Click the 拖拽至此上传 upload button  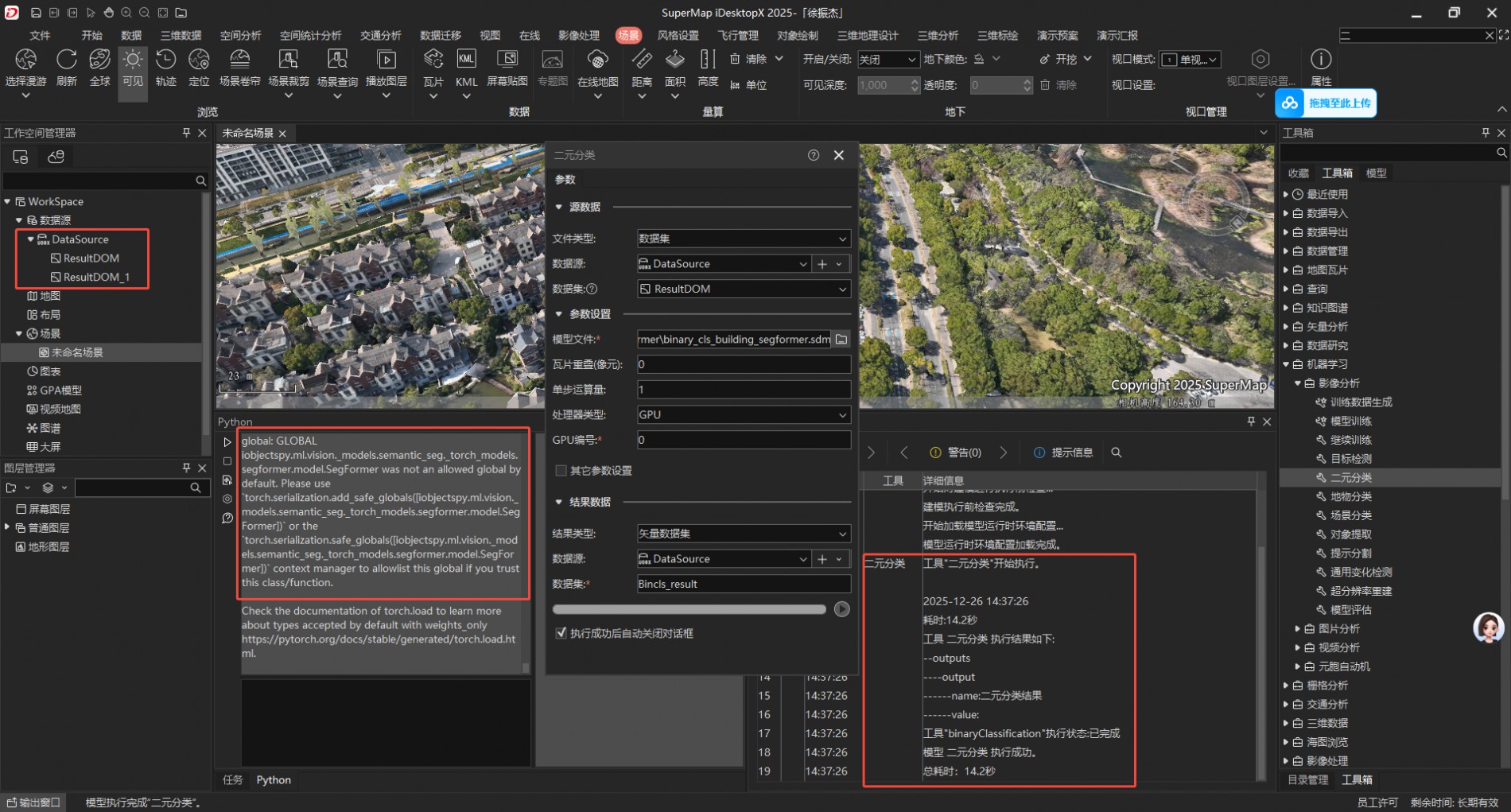click(x=1326, y=103)
